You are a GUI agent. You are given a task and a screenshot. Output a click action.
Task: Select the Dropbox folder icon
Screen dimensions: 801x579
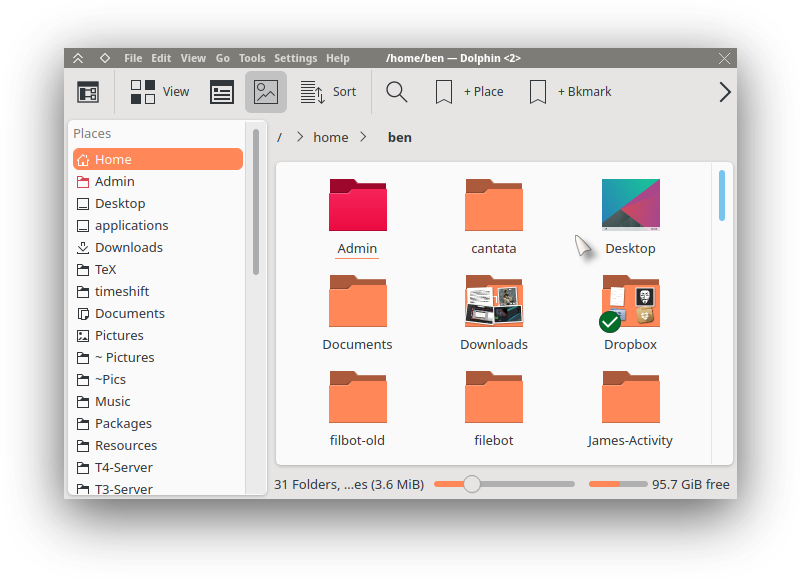tap(630, 304)
